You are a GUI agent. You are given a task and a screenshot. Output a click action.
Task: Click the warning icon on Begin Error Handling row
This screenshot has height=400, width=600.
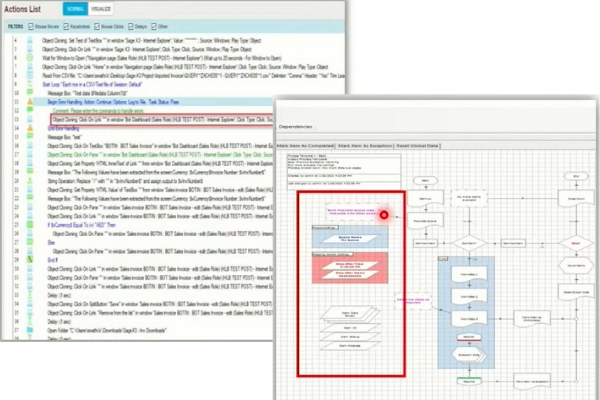tap(30, 102)
